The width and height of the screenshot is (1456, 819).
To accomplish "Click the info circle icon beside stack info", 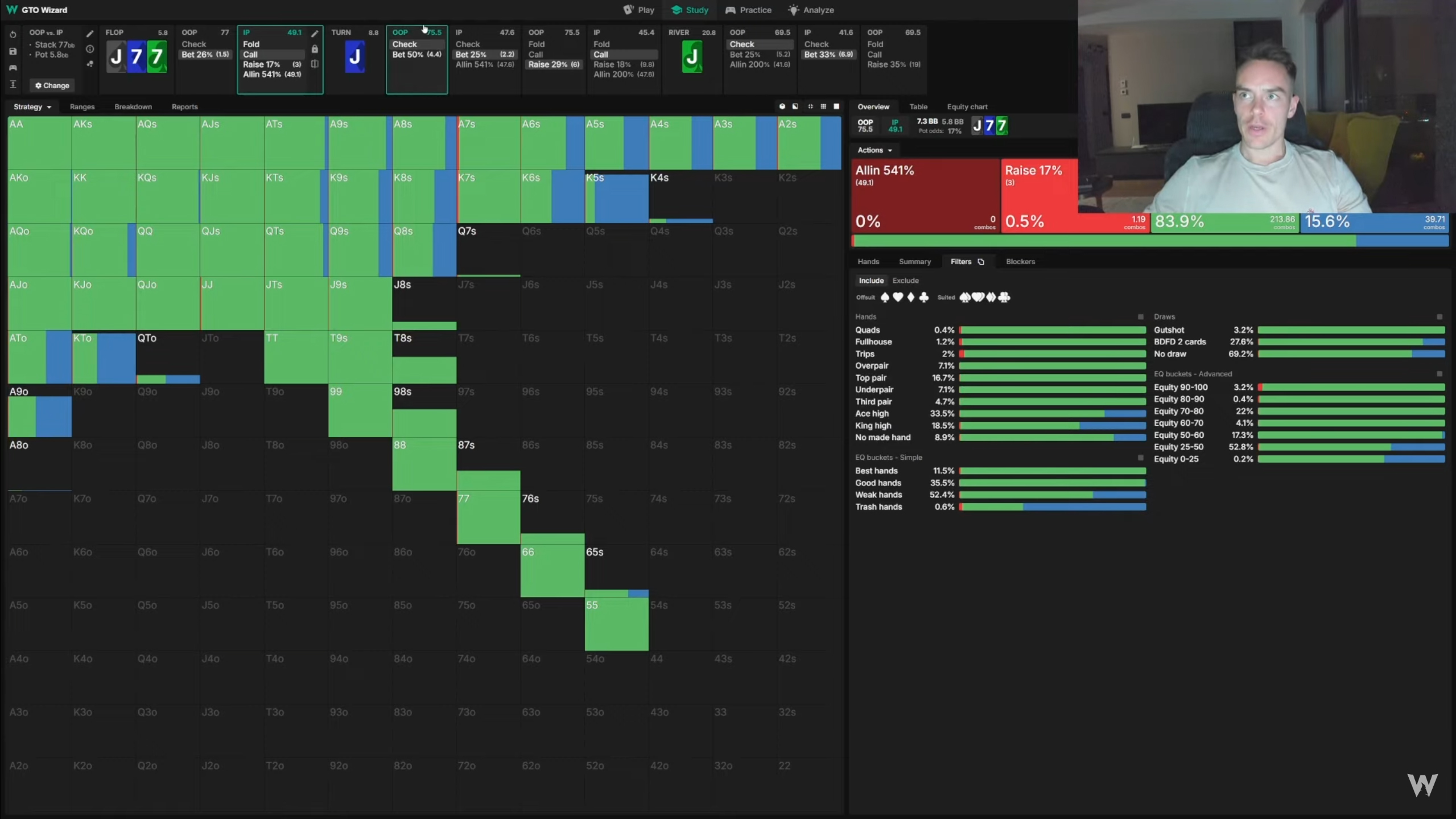I will click(x=90, y=49).
